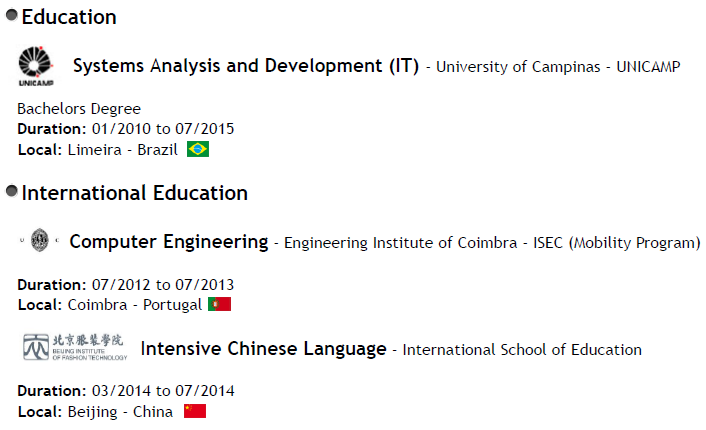Select the Education section heading

[x=69, y=17]
